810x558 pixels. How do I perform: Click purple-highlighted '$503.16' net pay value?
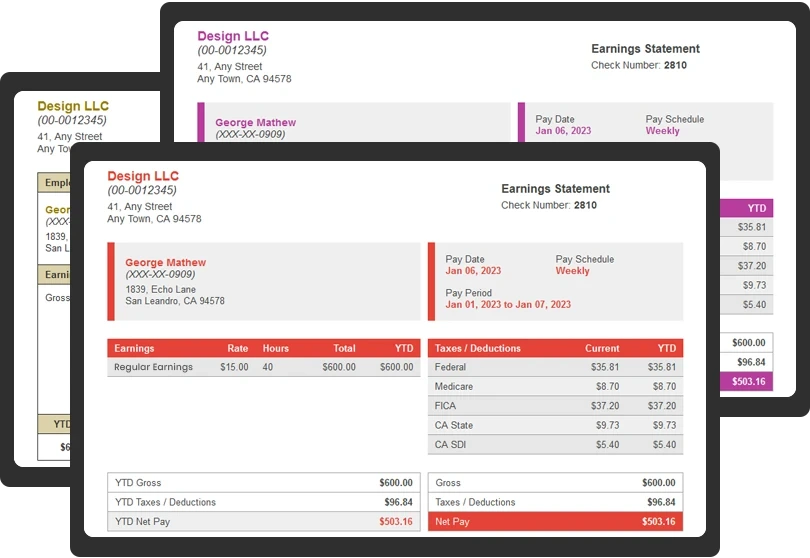click(749, 381)
